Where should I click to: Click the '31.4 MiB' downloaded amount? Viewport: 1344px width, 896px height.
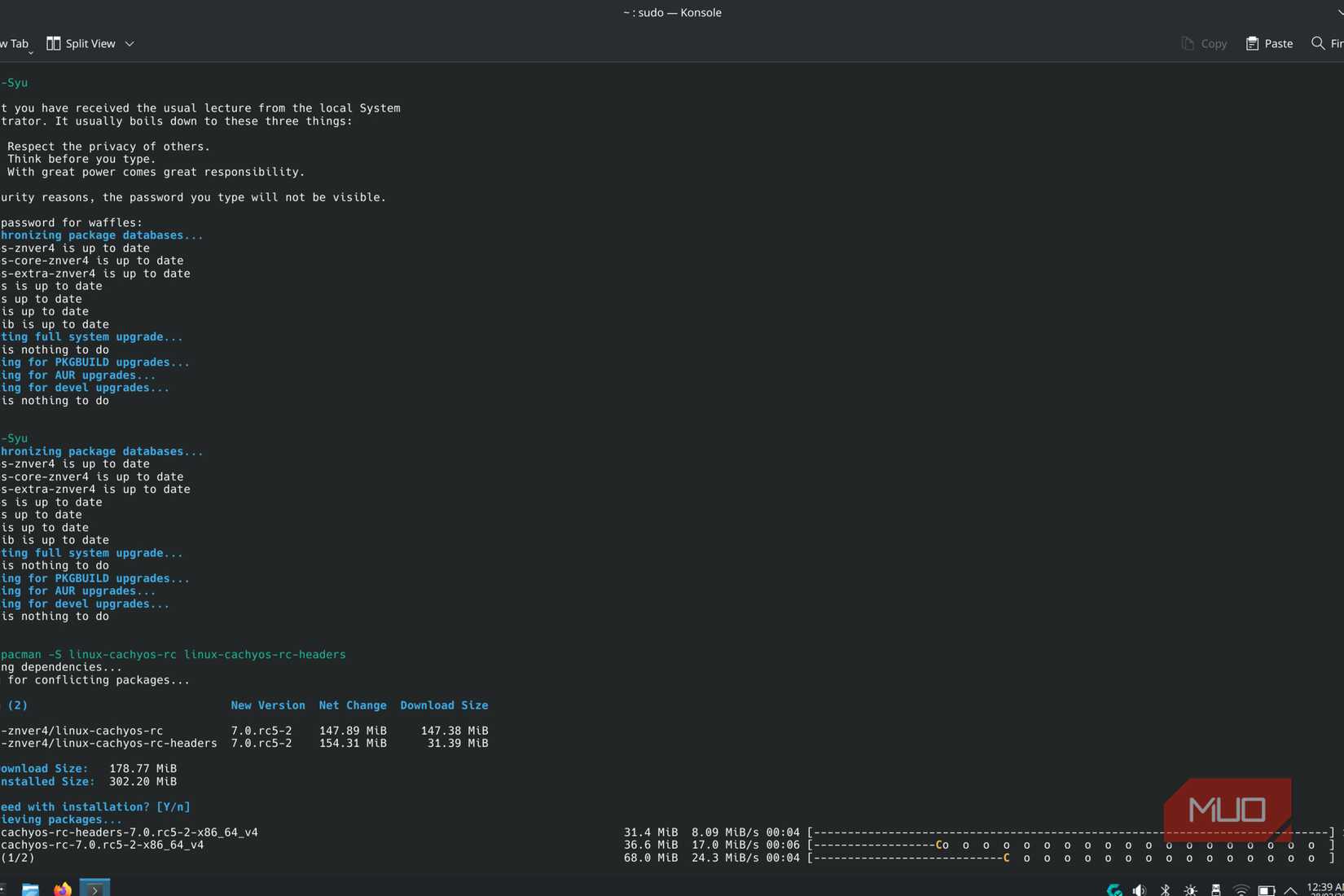point(651,832)
